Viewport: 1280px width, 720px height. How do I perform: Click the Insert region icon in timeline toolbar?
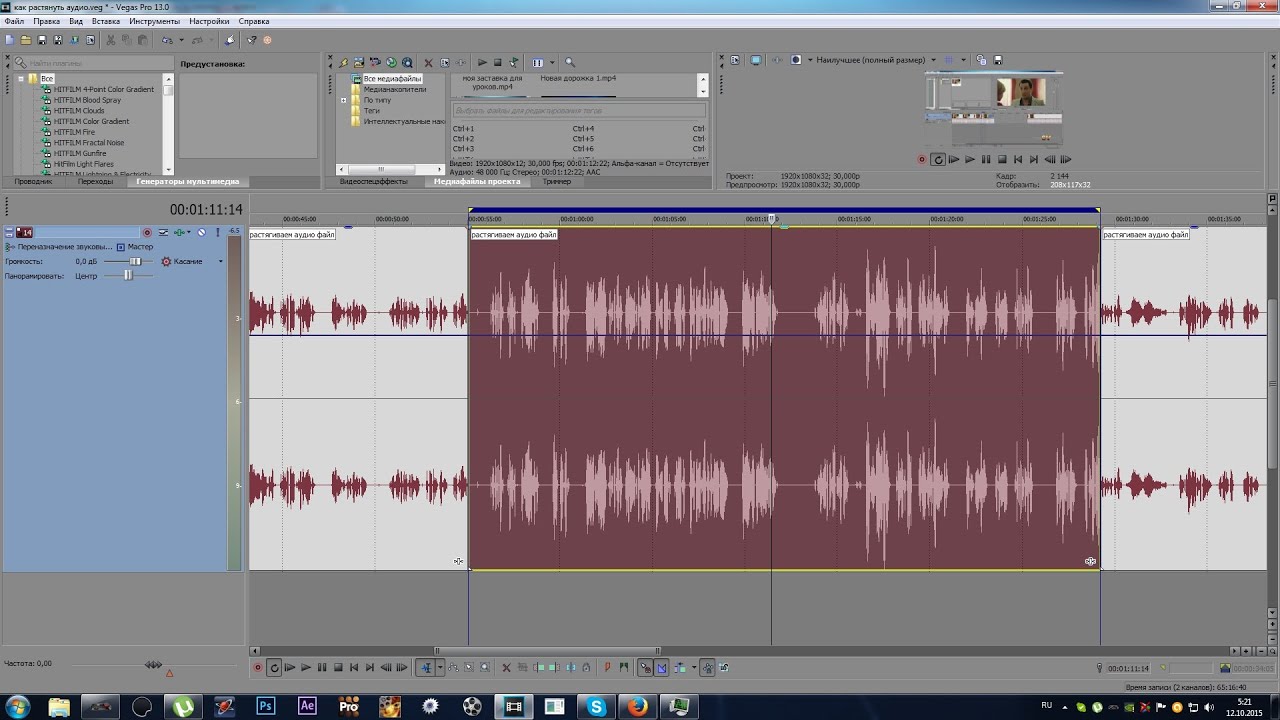pyautogui.click(x=623, y=668)
